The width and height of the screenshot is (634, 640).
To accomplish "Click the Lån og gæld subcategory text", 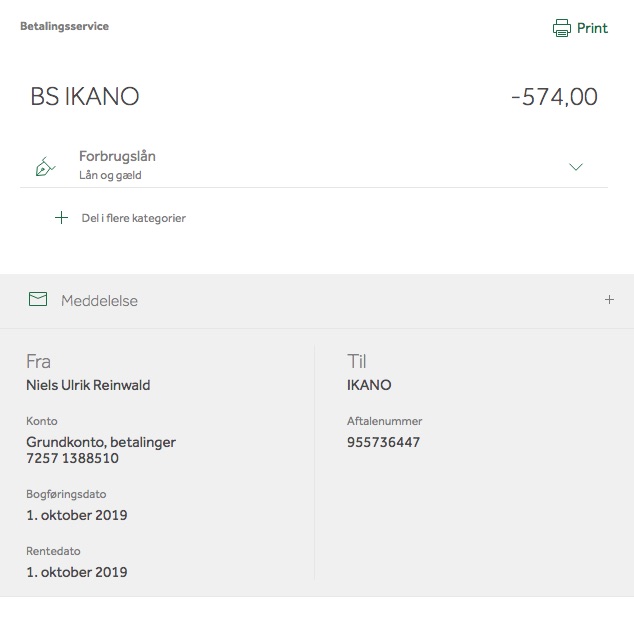I will [x=110, y=175].
